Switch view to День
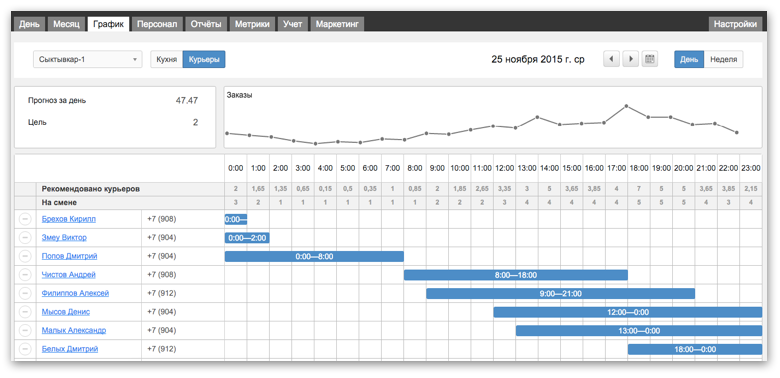This screenshot has width=780, height=378. 689,59
